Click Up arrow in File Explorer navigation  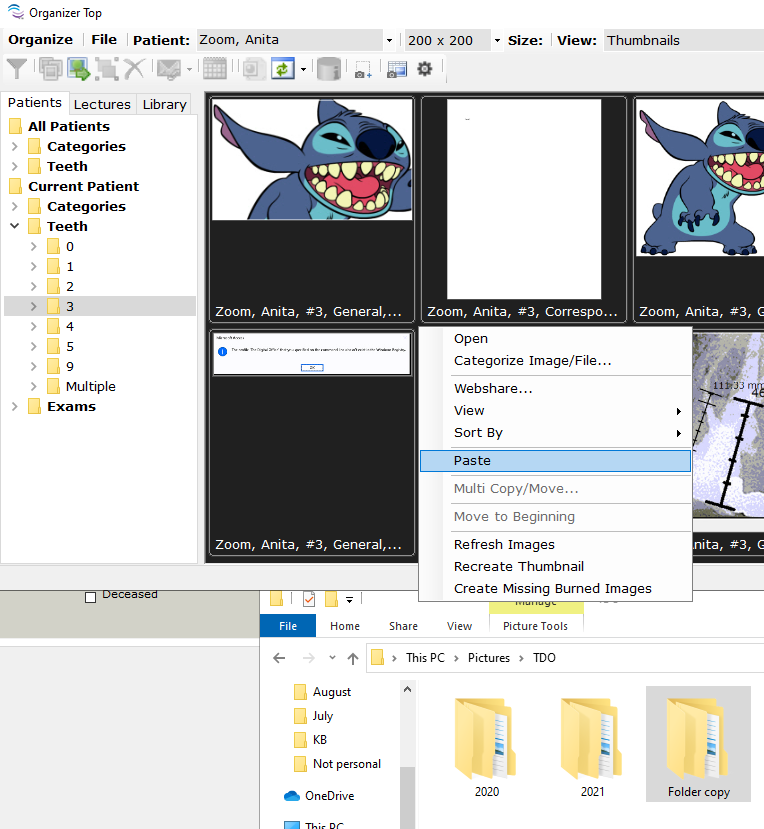(353, 658)
